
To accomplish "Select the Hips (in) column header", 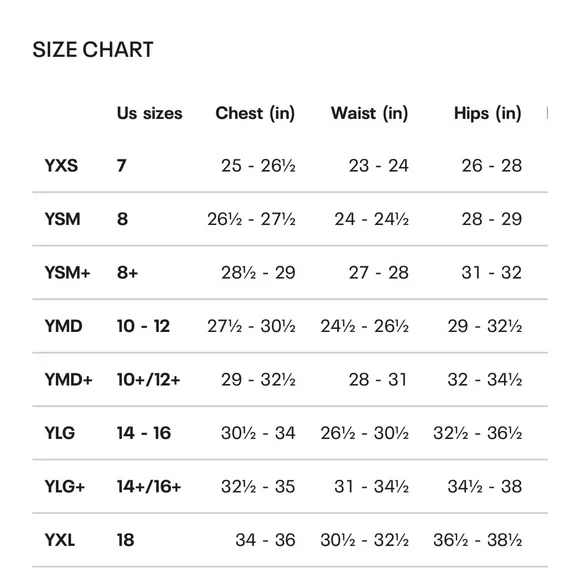I will [488, 113].
